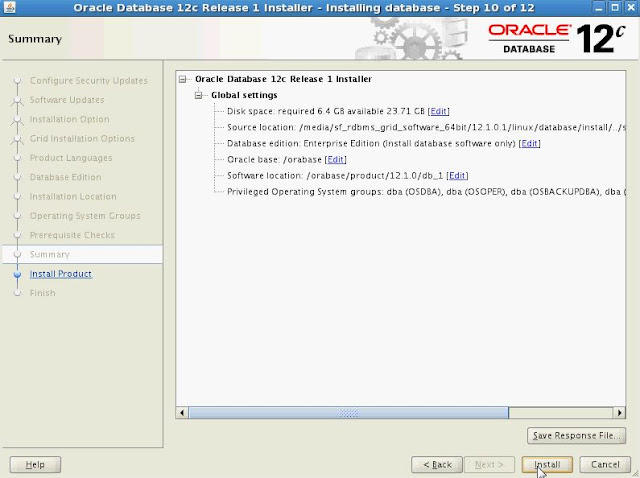Select the Source location row
Image resolution: width=640 pixels, height=478 pixels.
pos(426,127)
